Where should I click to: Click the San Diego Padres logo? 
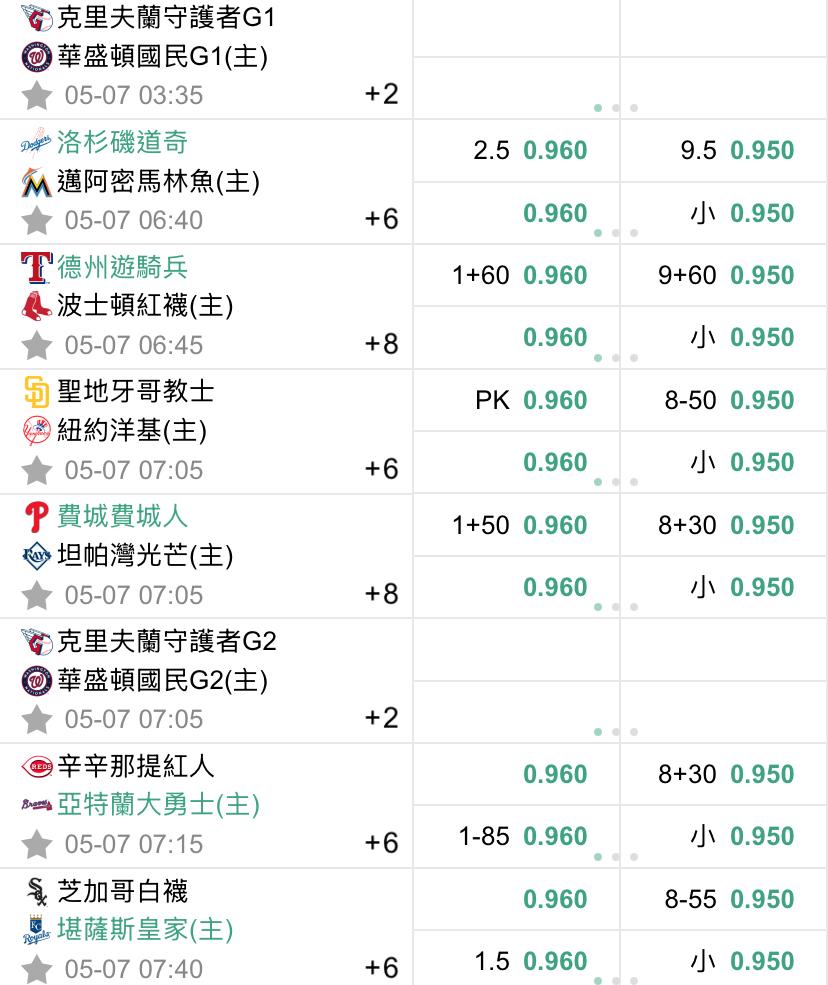(x=36, y=392)
